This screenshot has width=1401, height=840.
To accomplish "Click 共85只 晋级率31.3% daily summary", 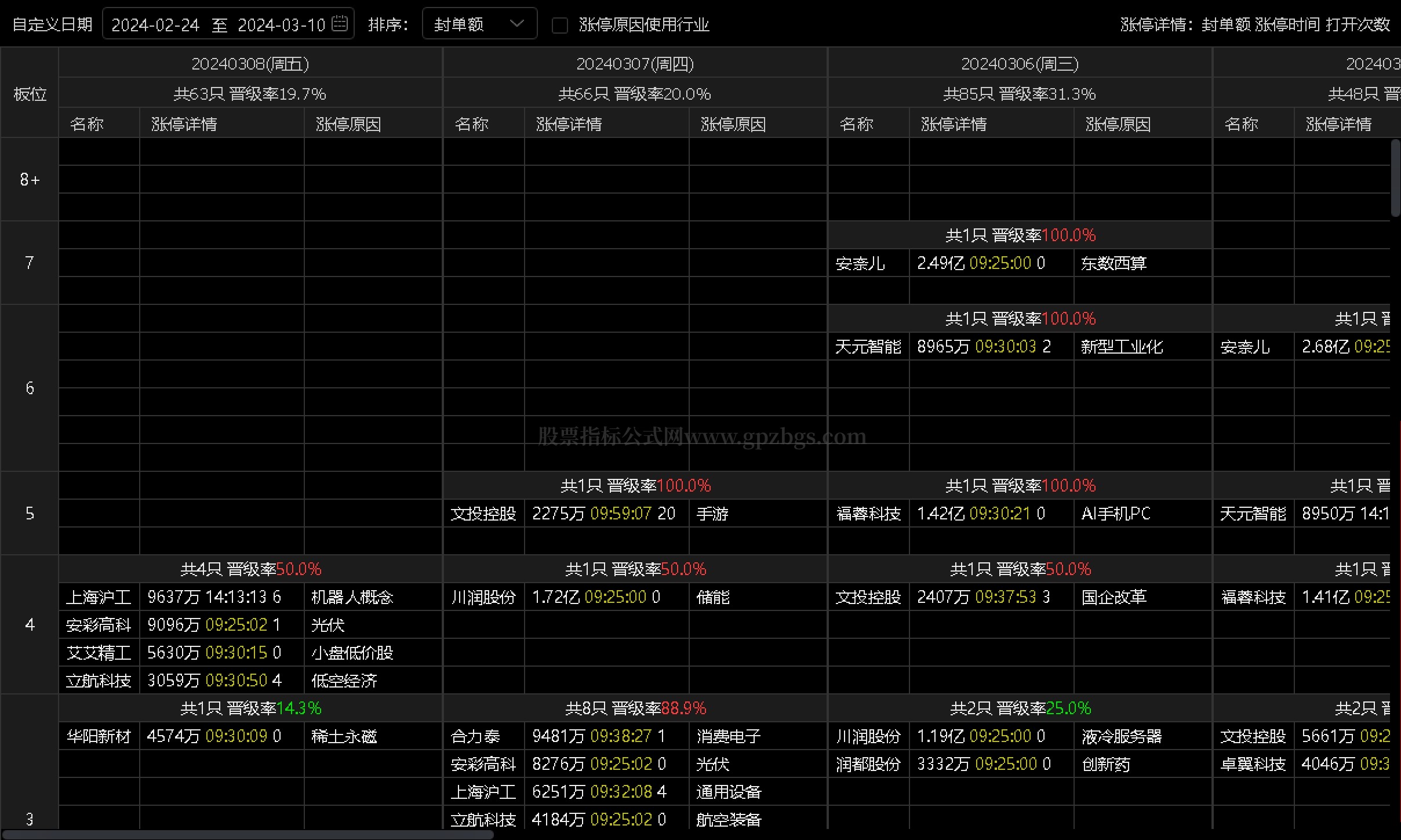I will point(1020,93).
